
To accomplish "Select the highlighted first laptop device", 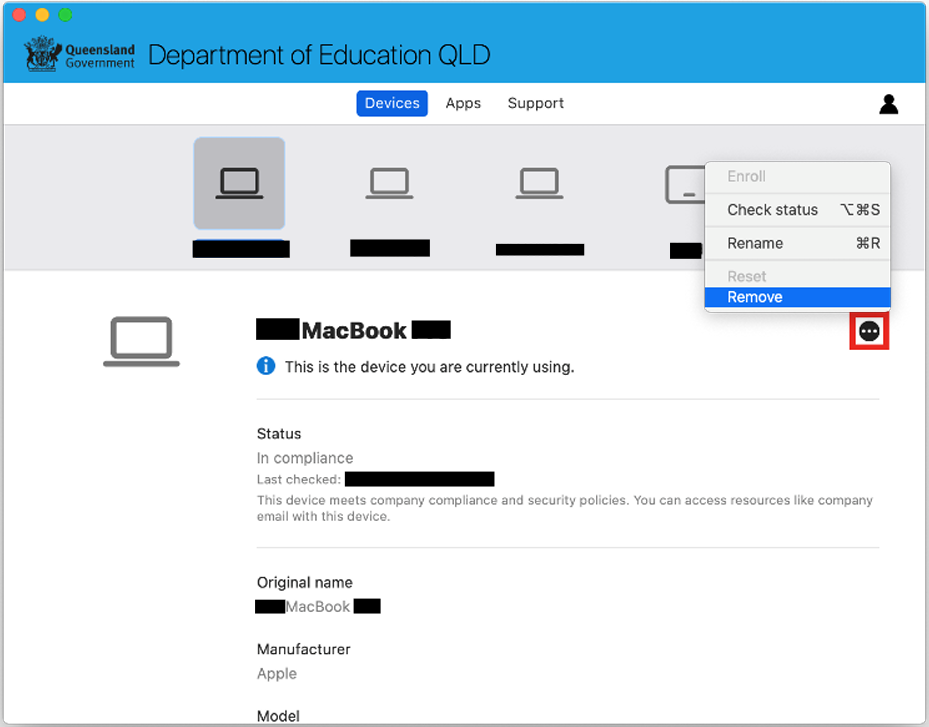I will coord(239,183).
